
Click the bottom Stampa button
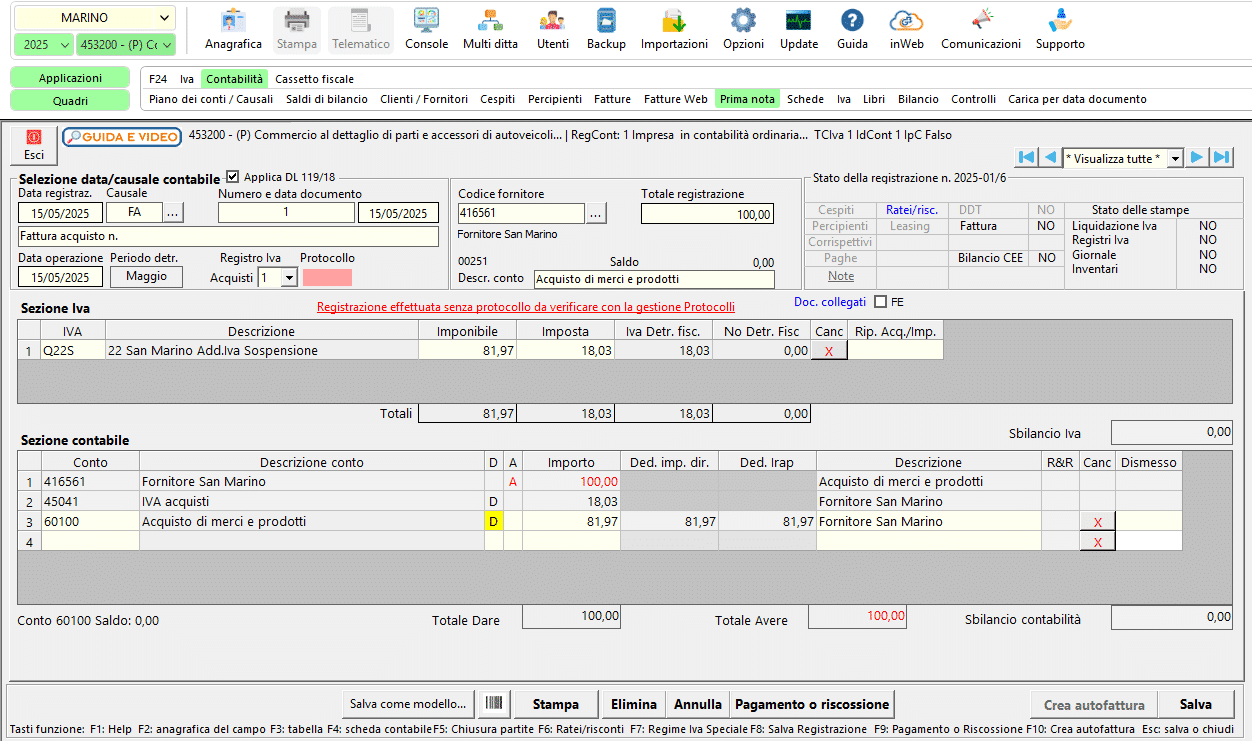pos(555,704)
